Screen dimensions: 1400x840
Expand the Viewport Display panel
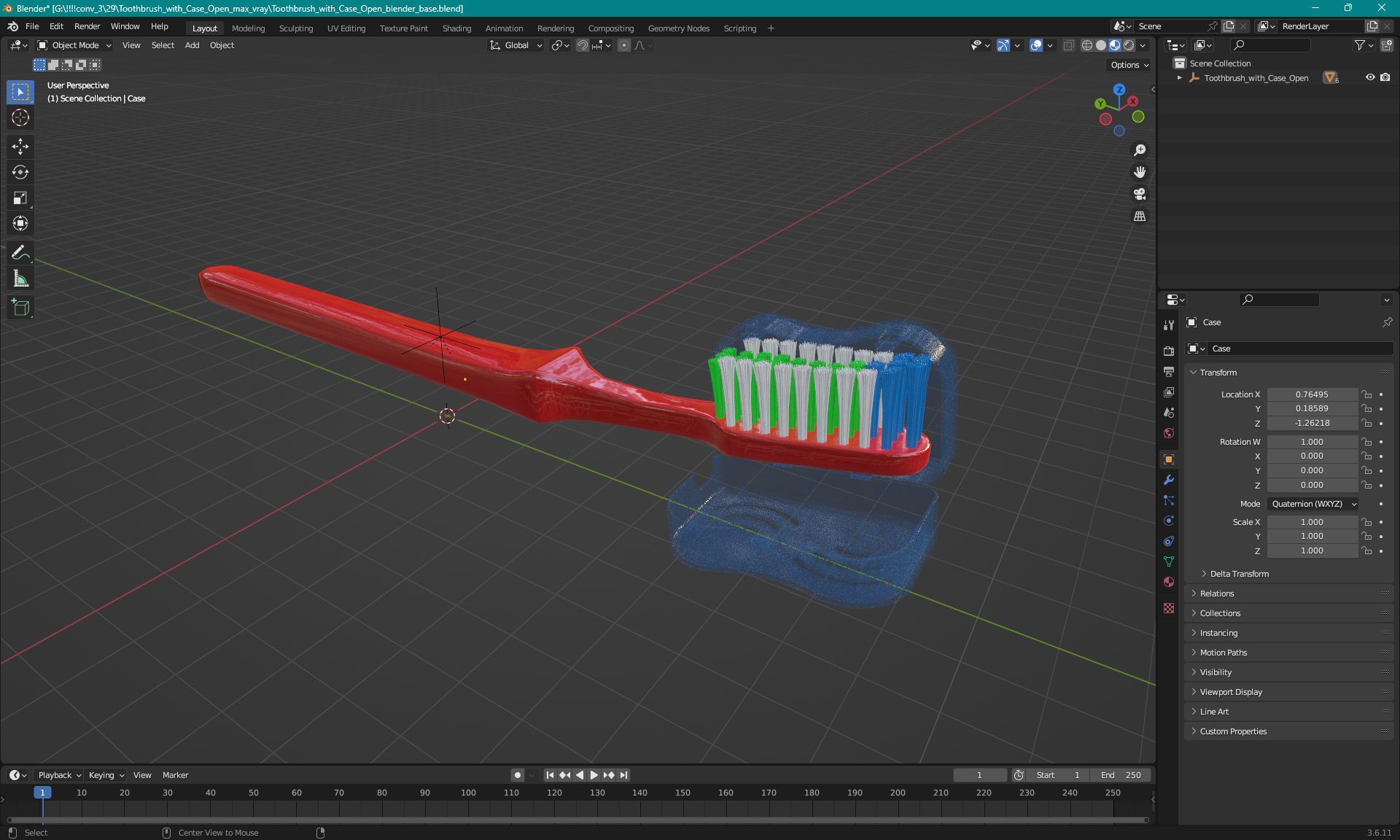pos(1231,692)
